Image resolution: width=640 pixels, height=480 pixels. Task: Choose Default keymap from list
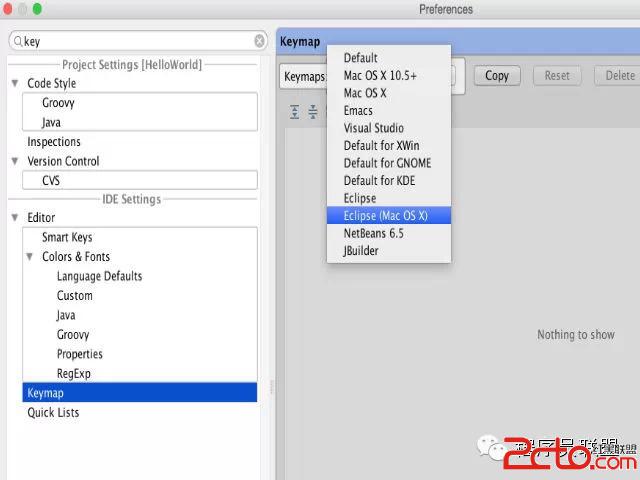point(389,58)
